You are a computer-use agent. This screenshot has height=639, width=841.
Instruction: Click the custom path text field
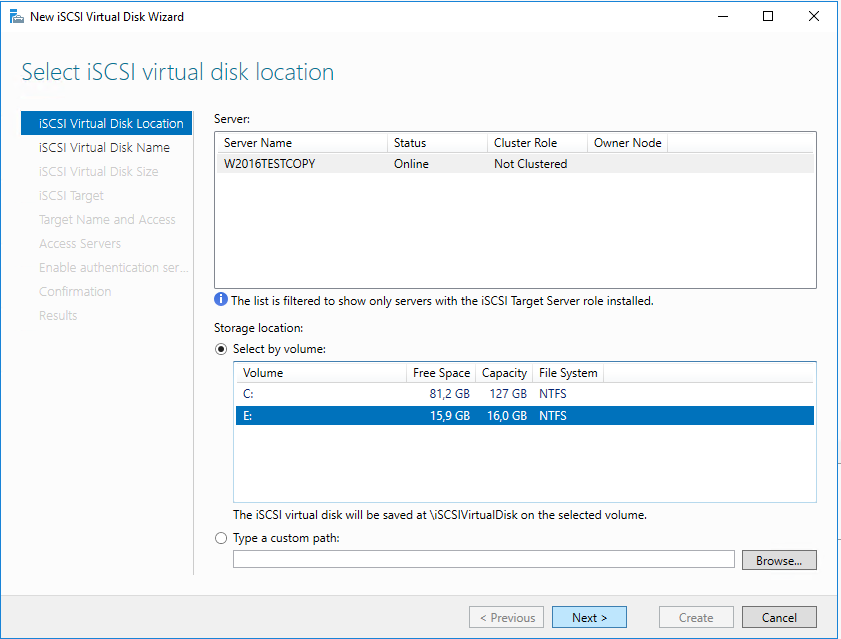[484, 560]
